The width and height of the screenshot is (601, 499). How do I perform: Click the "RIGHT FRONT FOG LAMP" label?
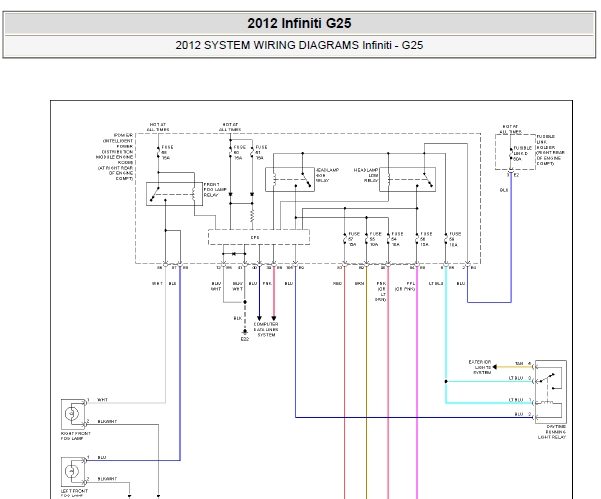(x=76, y=436)
